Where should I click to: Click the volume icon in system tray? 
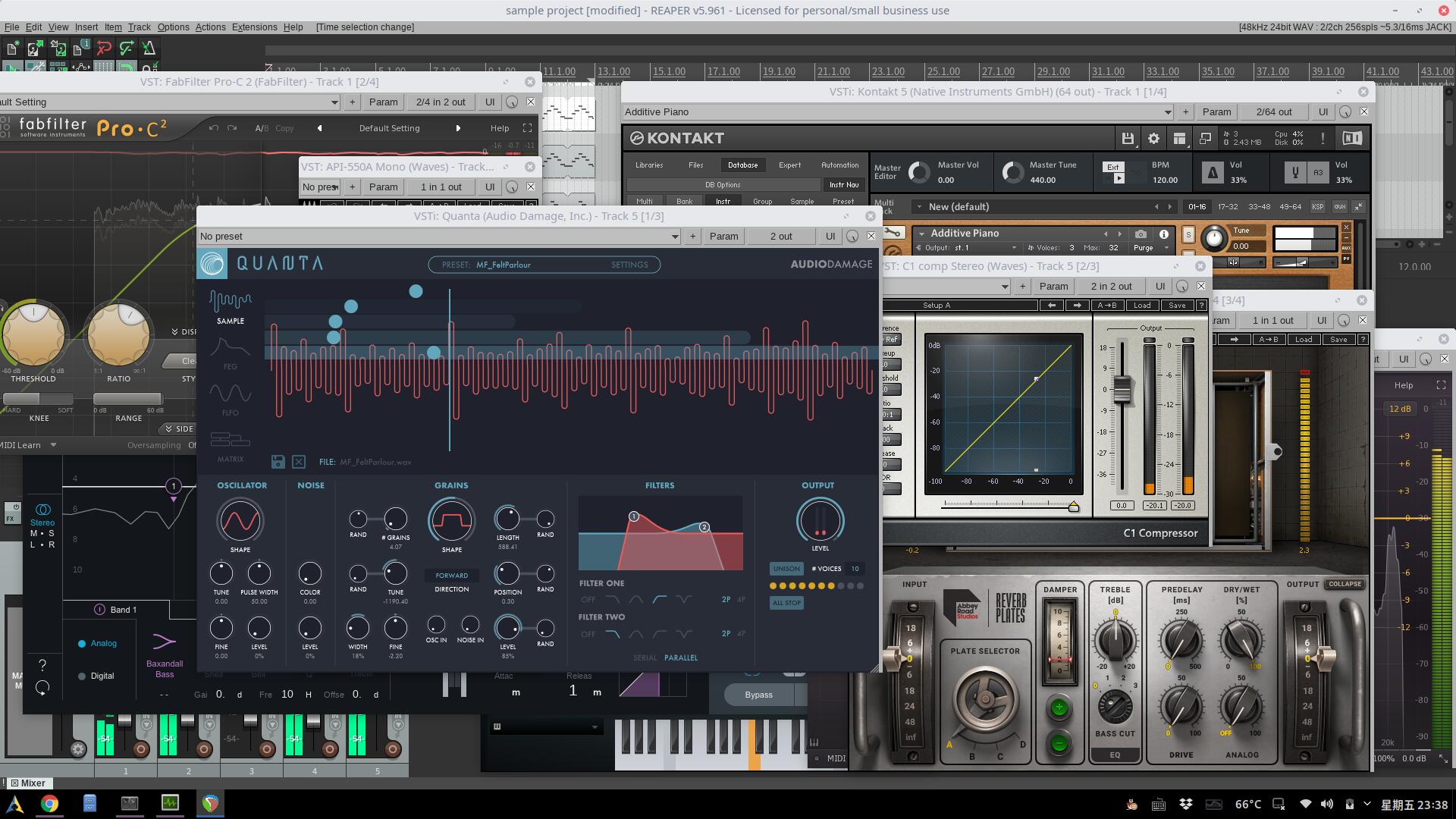point(1326,804)
